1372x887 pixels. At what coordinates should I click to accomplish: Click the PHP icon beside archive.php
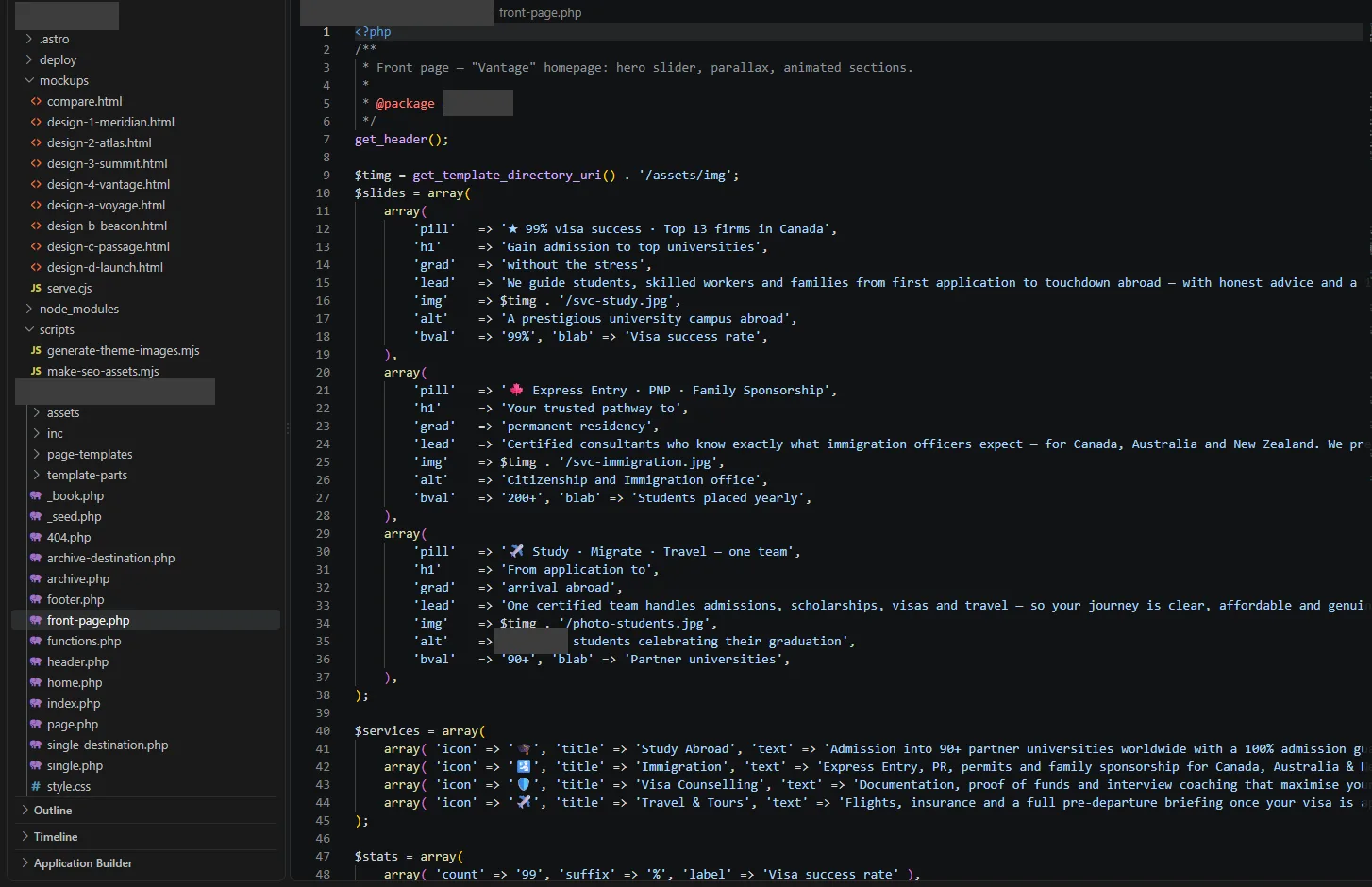click(x=36, y=578)
